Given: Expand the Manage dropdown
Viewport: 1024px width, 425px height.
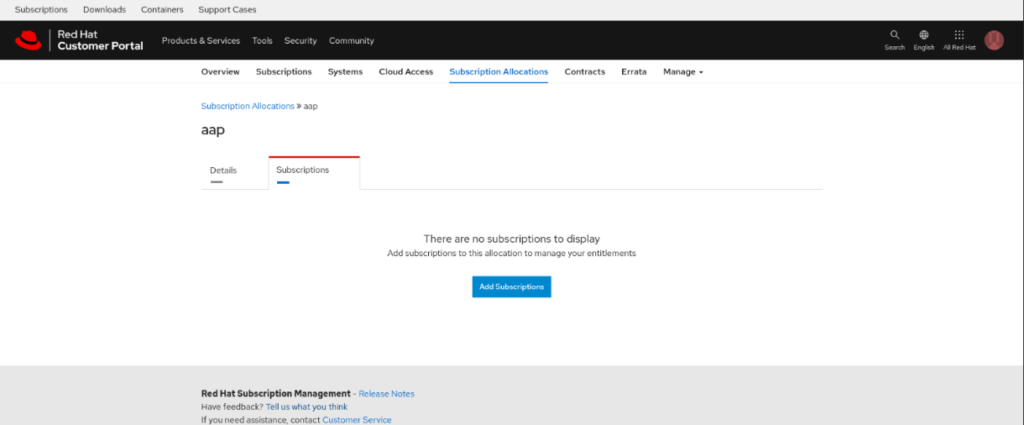Looking at the screenshot, I should click(683, 72).
